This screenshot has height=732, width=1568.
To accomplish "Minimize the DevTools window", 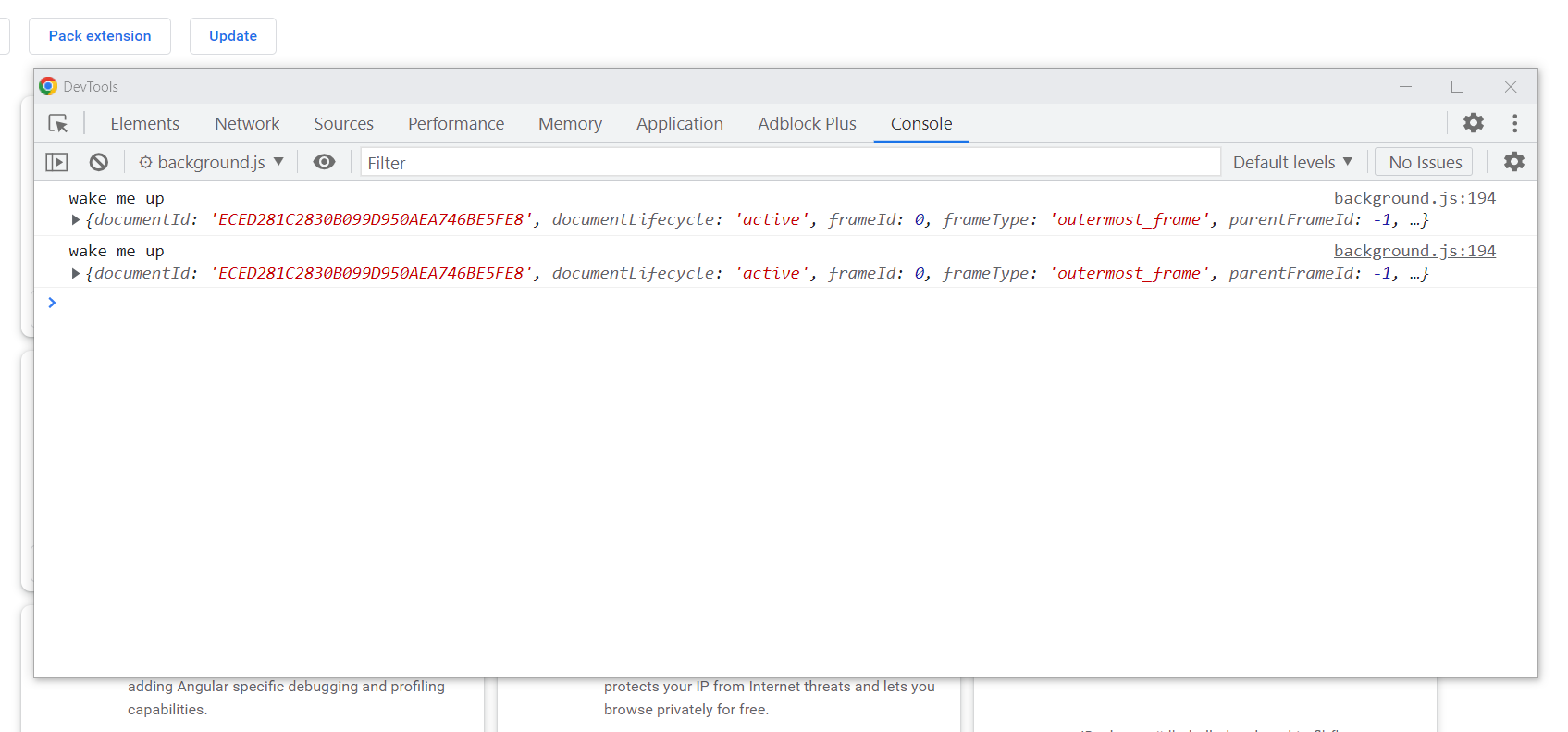I will point(1405,86).
